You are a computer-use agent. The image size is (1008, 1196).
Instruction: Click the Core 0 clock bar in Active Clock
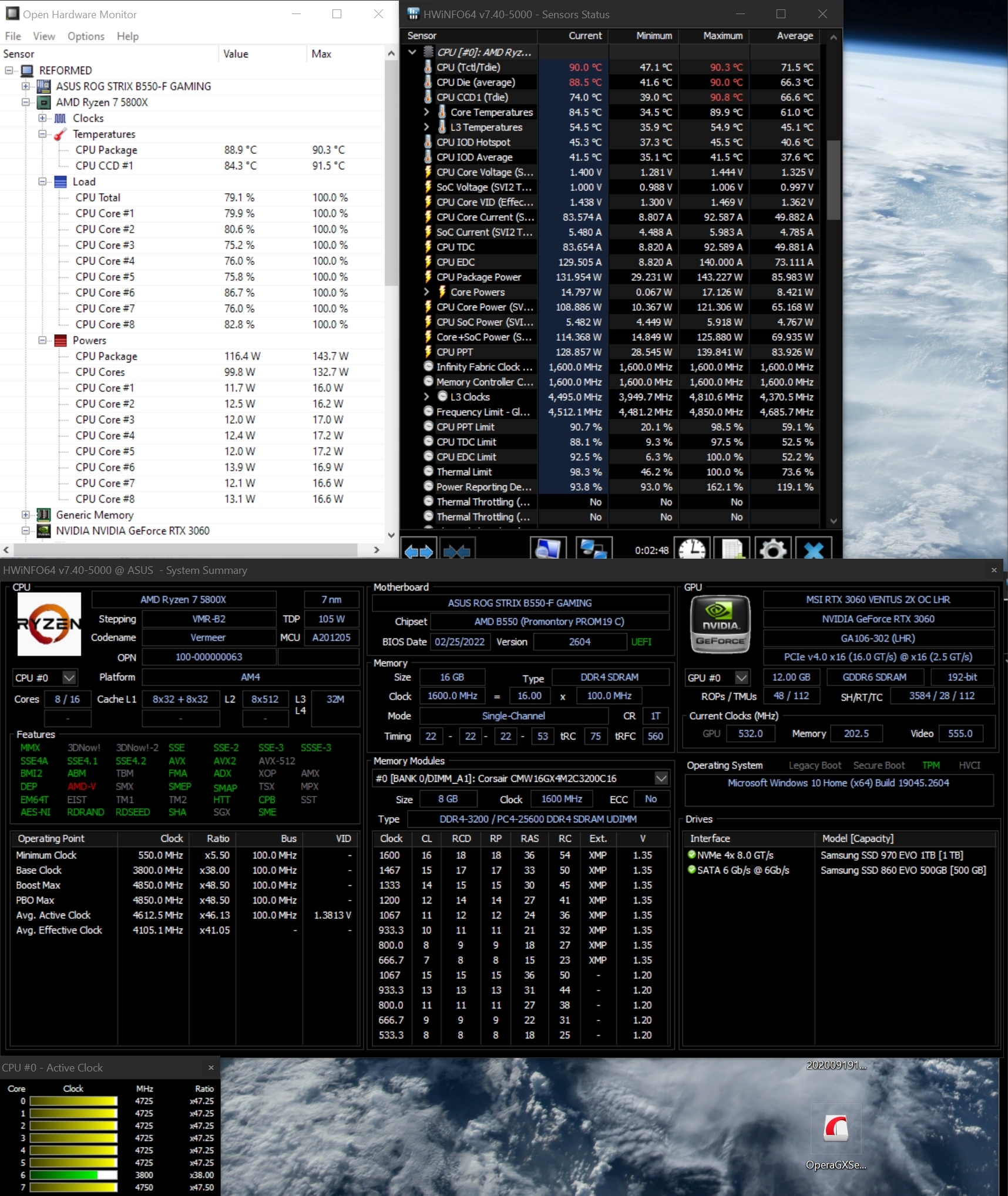click(73, 1101)
